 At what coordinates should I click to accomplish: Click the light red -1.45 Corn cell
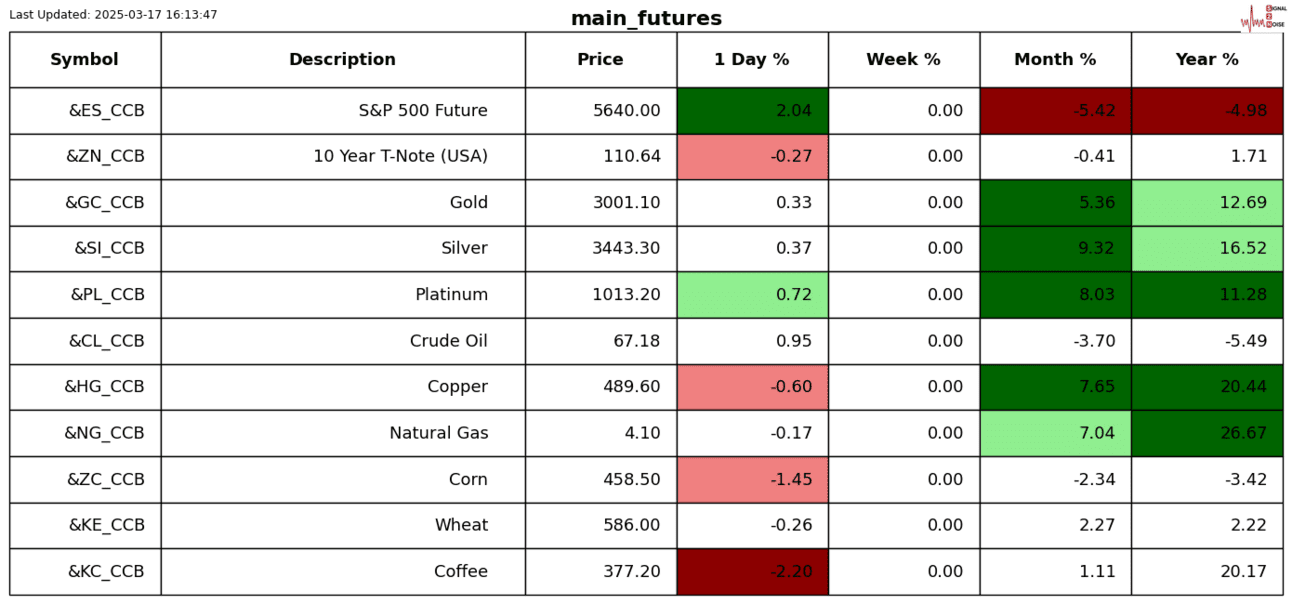(752, 480)
